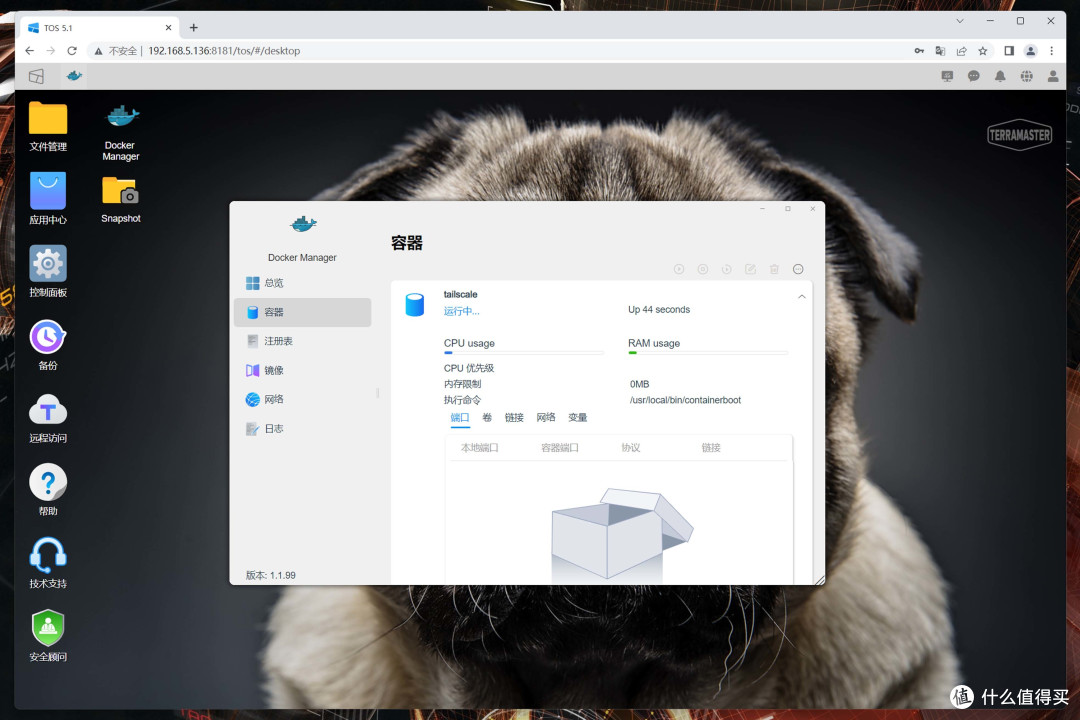
Task: Click the browser address bar URL
Action: [224, 51]
